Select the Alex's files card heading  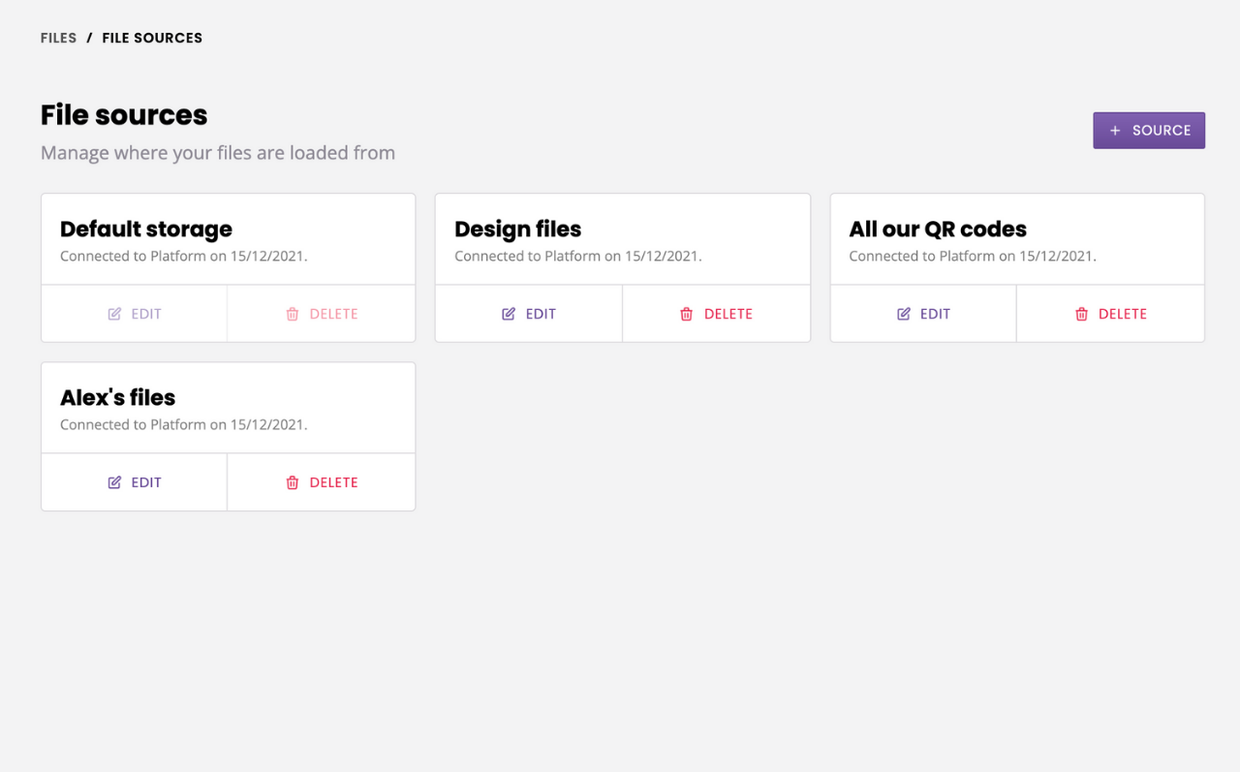pos(118,397)
